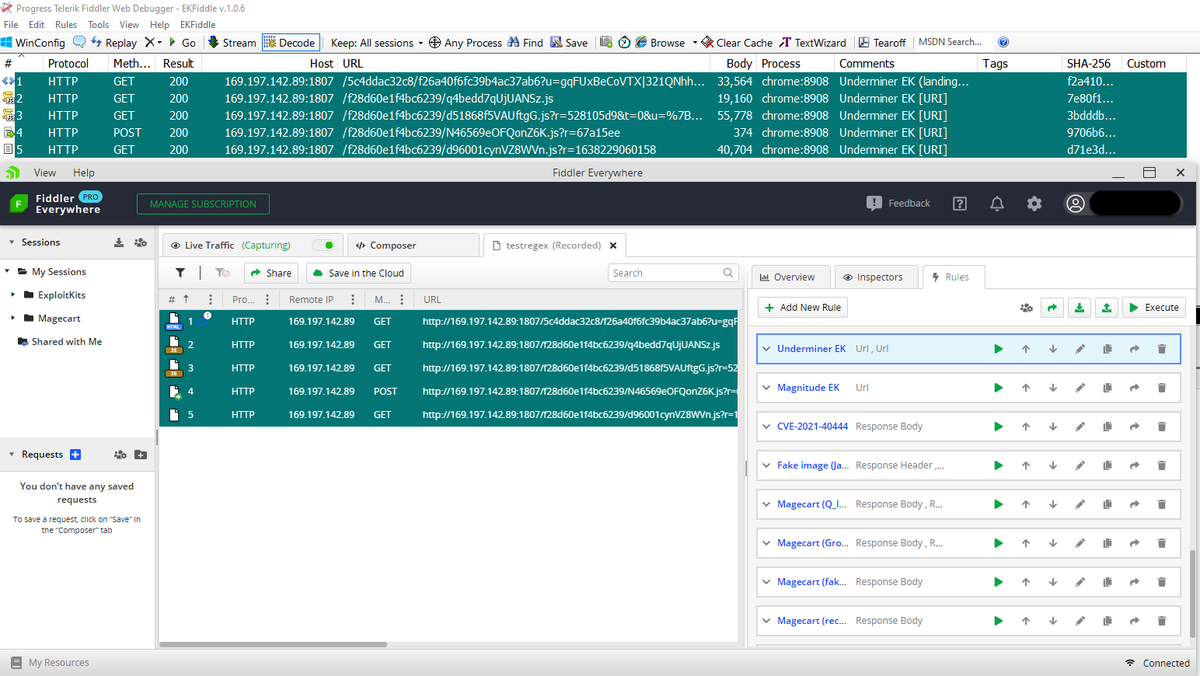This screenshot has width=1200, height=676.
Task: Open the notifications bell icon
Action: coord(997,204)
